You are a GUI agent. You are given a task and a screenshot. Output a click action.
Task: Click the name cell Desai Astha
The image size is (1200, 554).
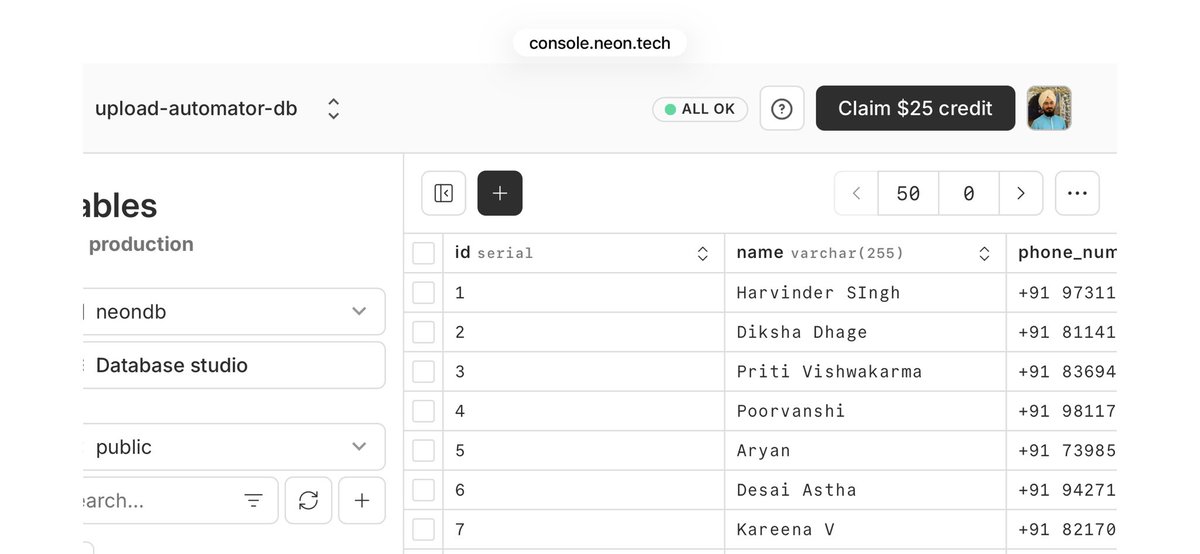point(866,490)
